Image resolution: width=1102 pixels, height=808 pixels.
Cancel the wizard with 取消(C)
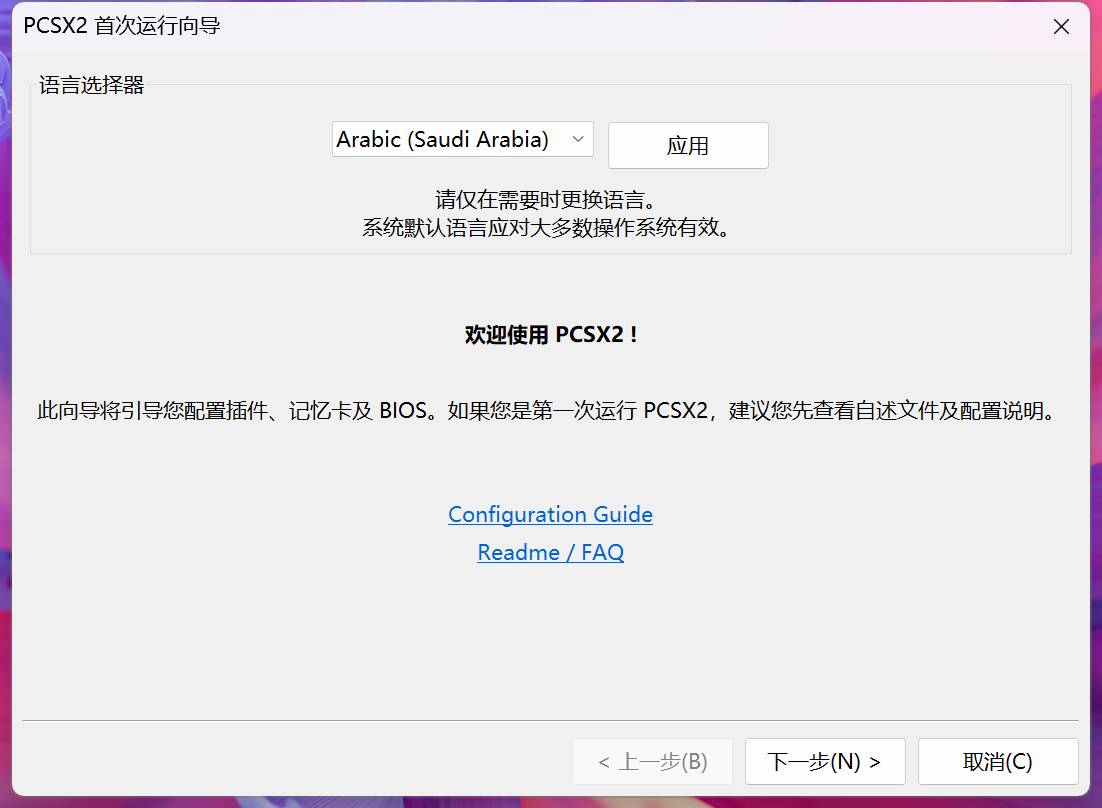(998, 761)
